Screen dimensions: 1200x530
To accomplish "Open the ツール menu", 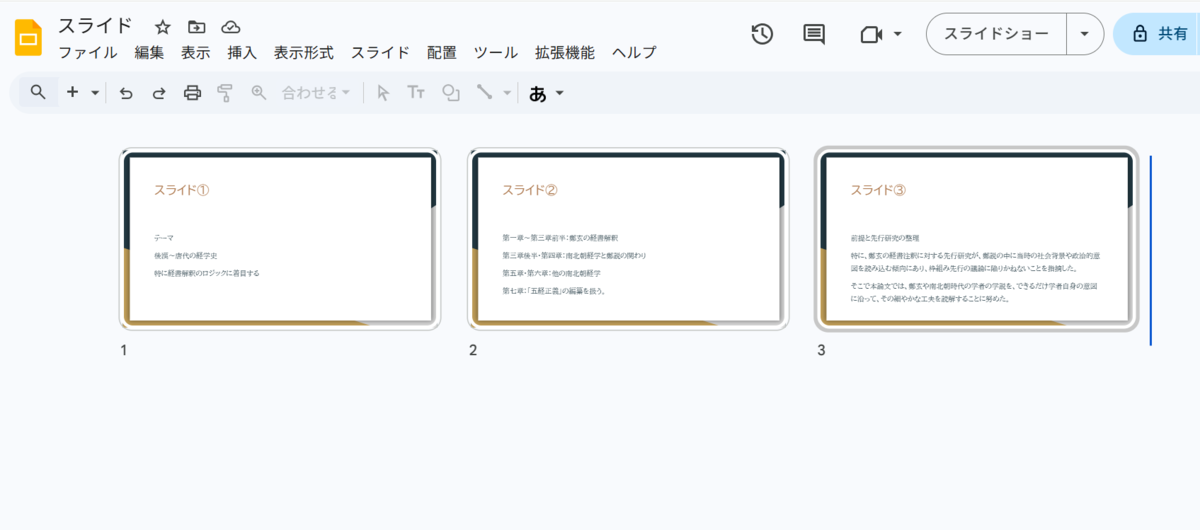I will pos(496,53).
